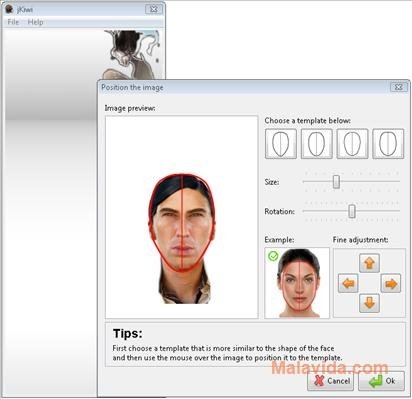
Task: Close the Position the image dialog
Action: point(398,87)
